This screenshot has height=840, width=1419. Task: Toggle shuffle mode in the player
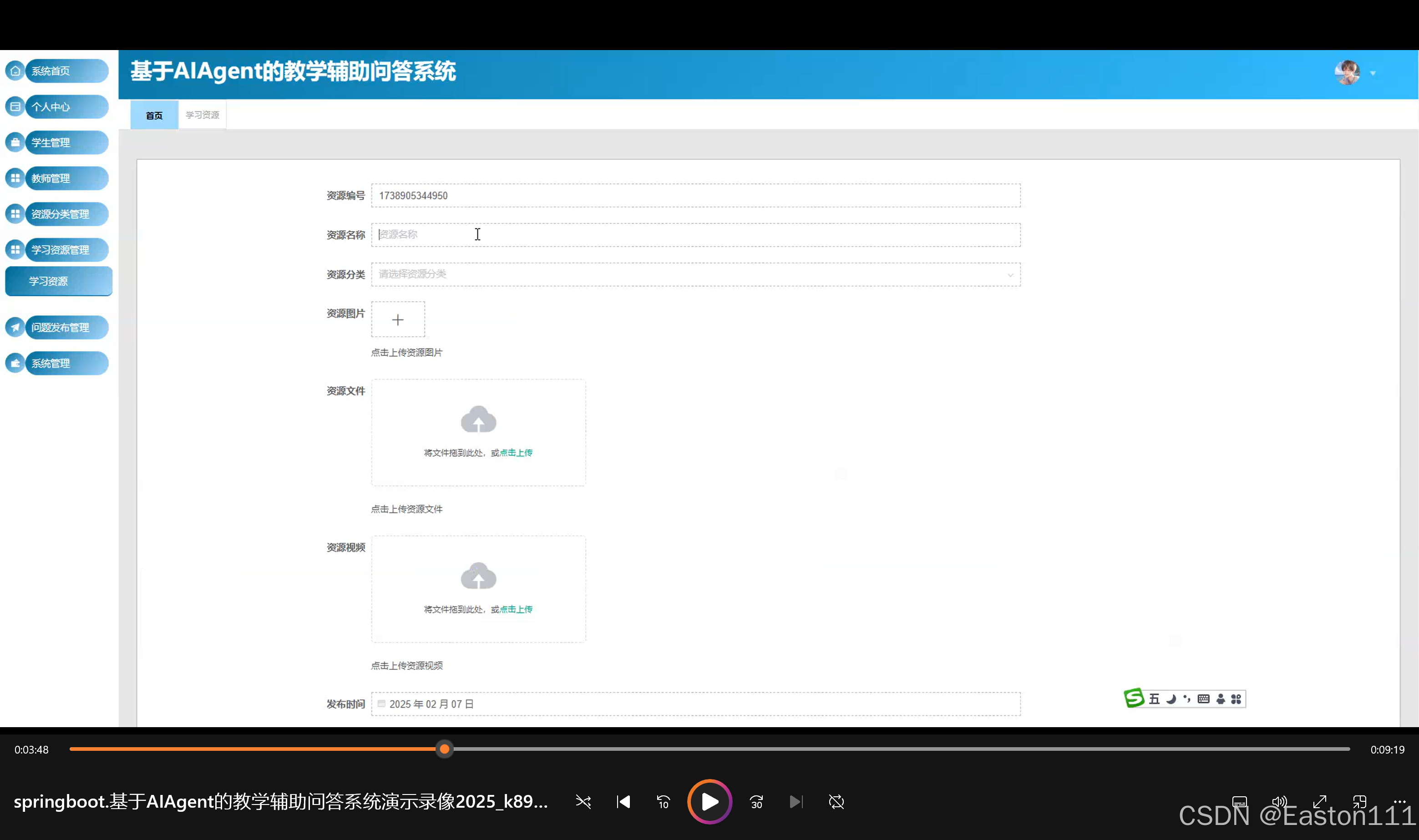point(583,801)
